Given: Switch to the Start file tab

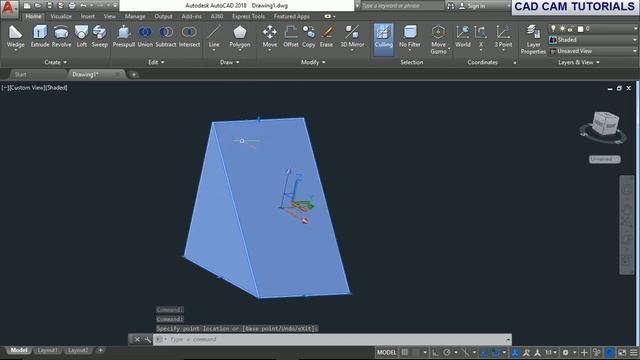Looking at the screenshot, I should tap(20, 74).
